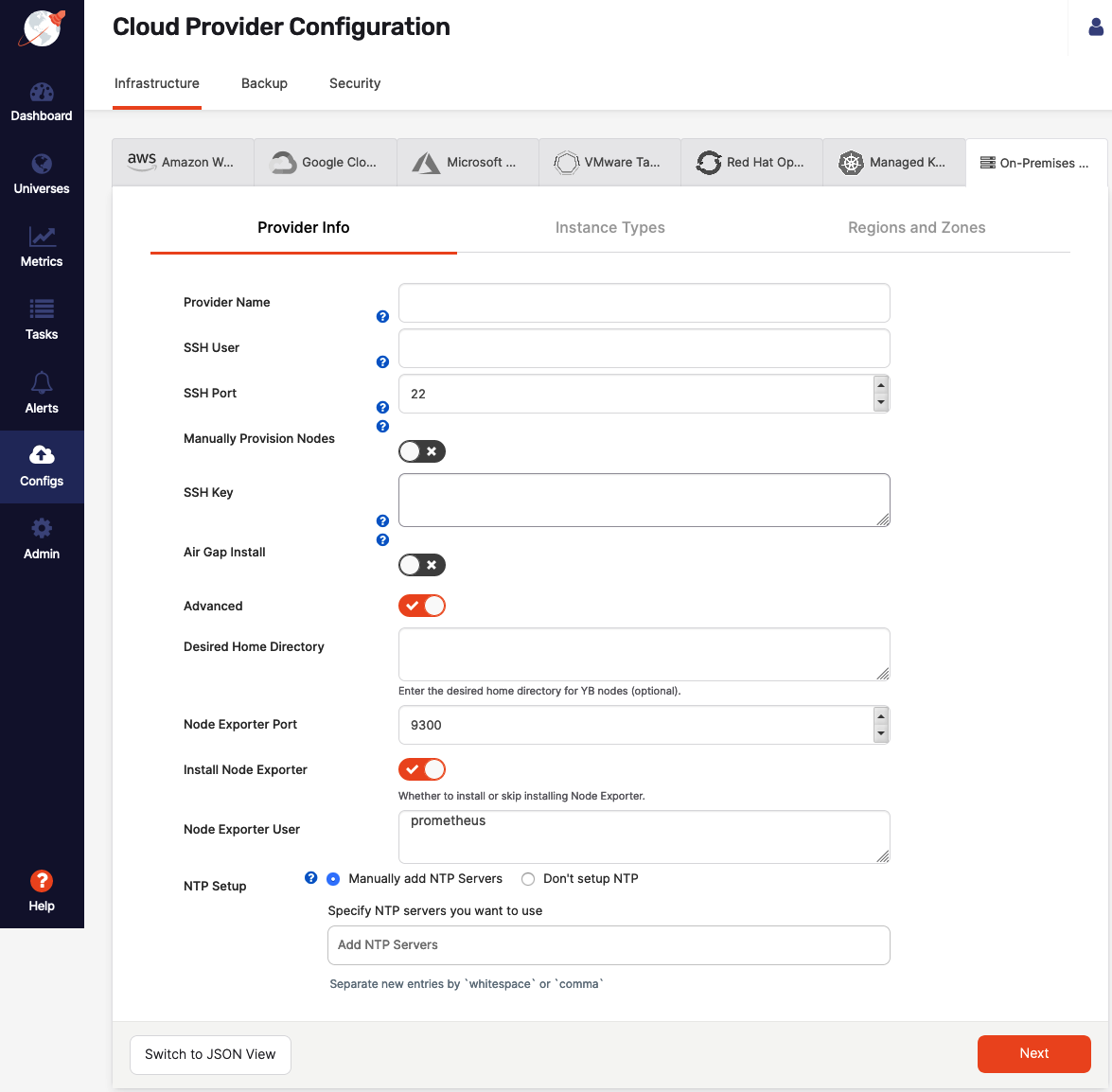Decrease the Node Exporter Port with down arrow

tap(881, 734)
